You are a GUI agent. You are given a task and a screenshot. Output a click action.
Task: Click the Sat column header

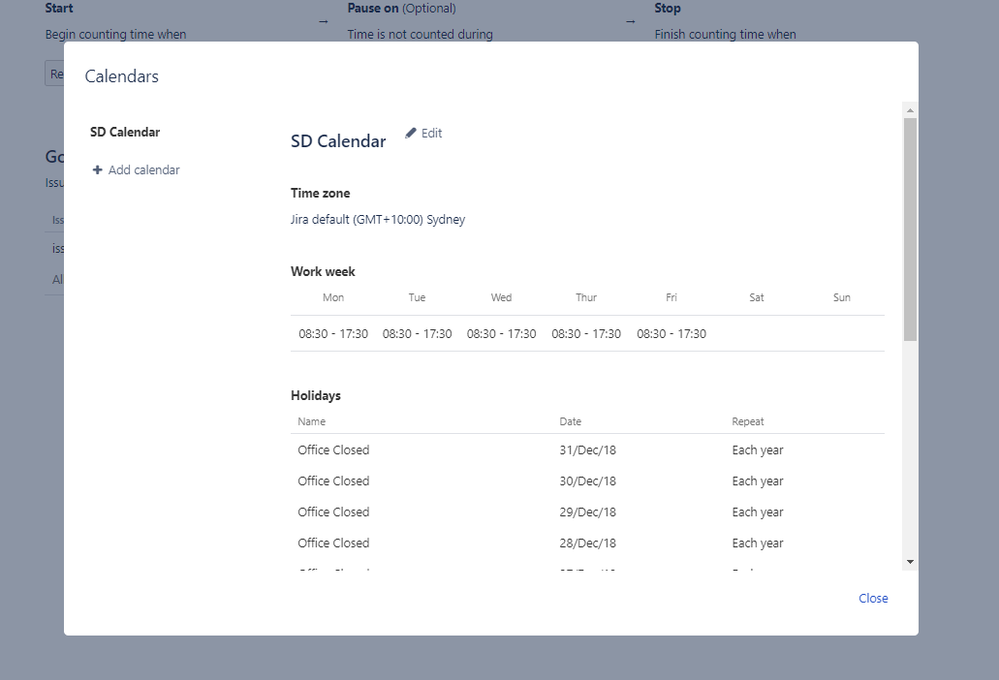tap(756, 297)
